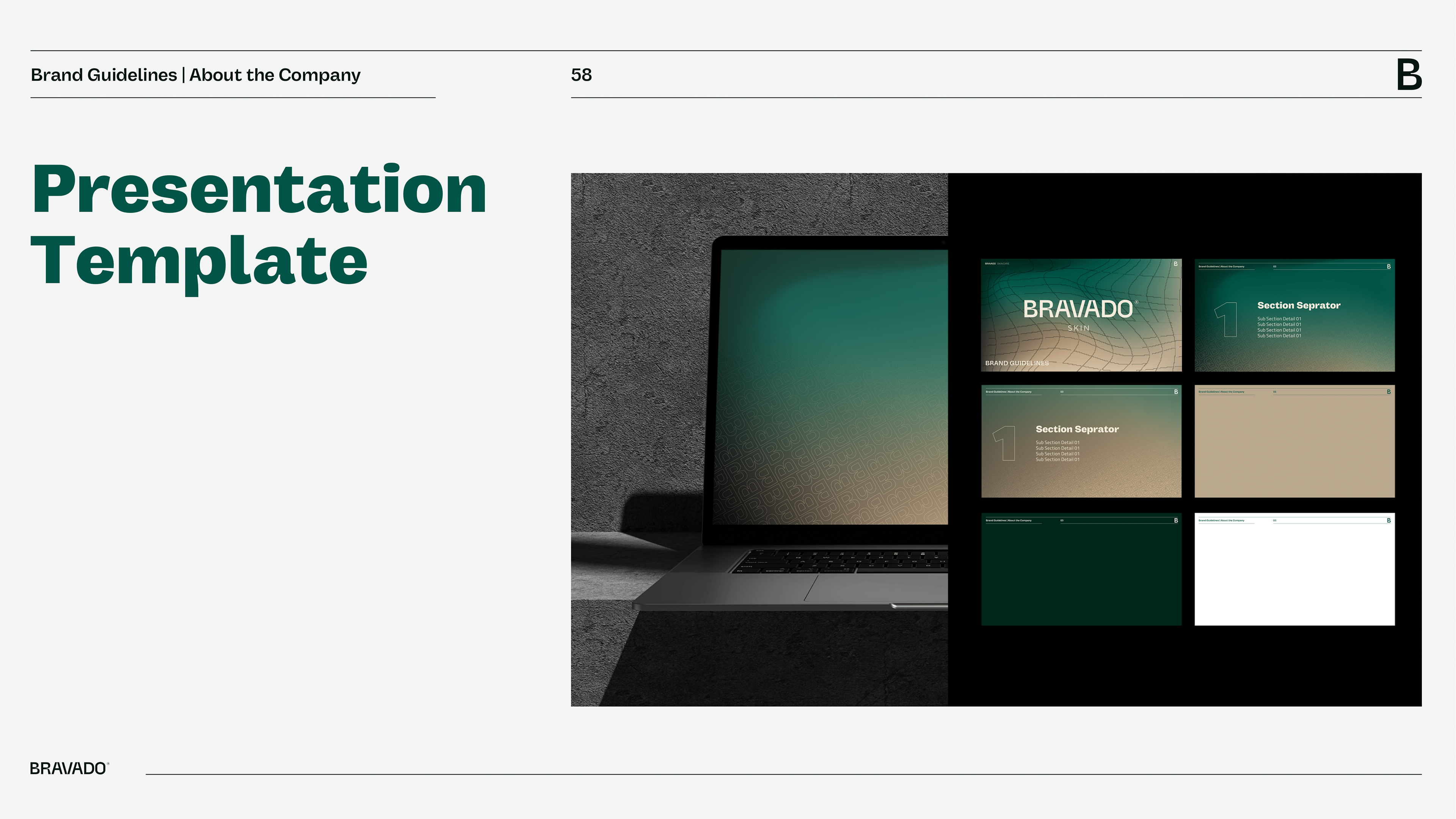
Task: Click the page number 58
Action: (x=581, y=75)
